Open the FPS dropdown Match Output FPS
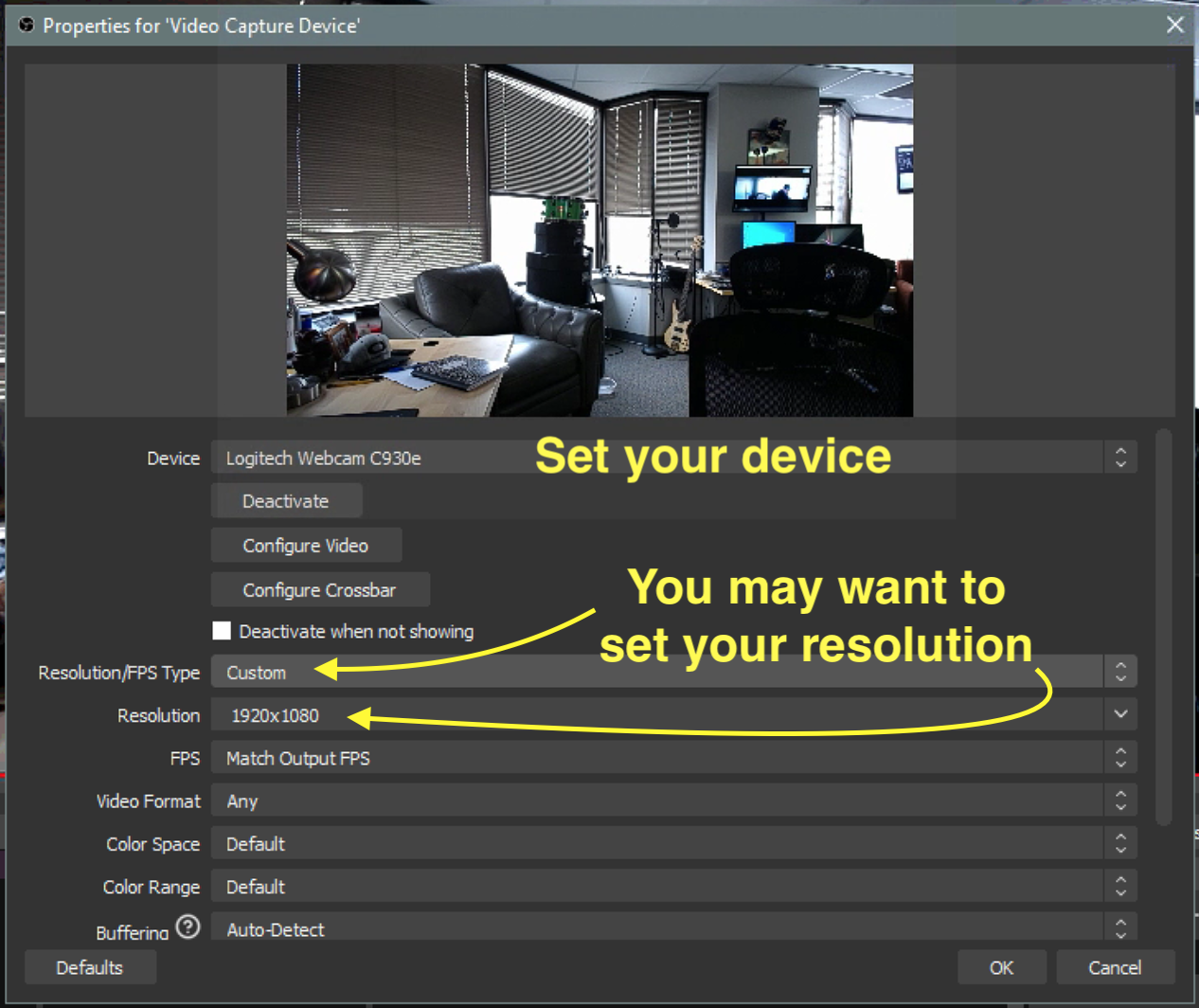Screen dimensions: 1199x1008 [672, 758]
